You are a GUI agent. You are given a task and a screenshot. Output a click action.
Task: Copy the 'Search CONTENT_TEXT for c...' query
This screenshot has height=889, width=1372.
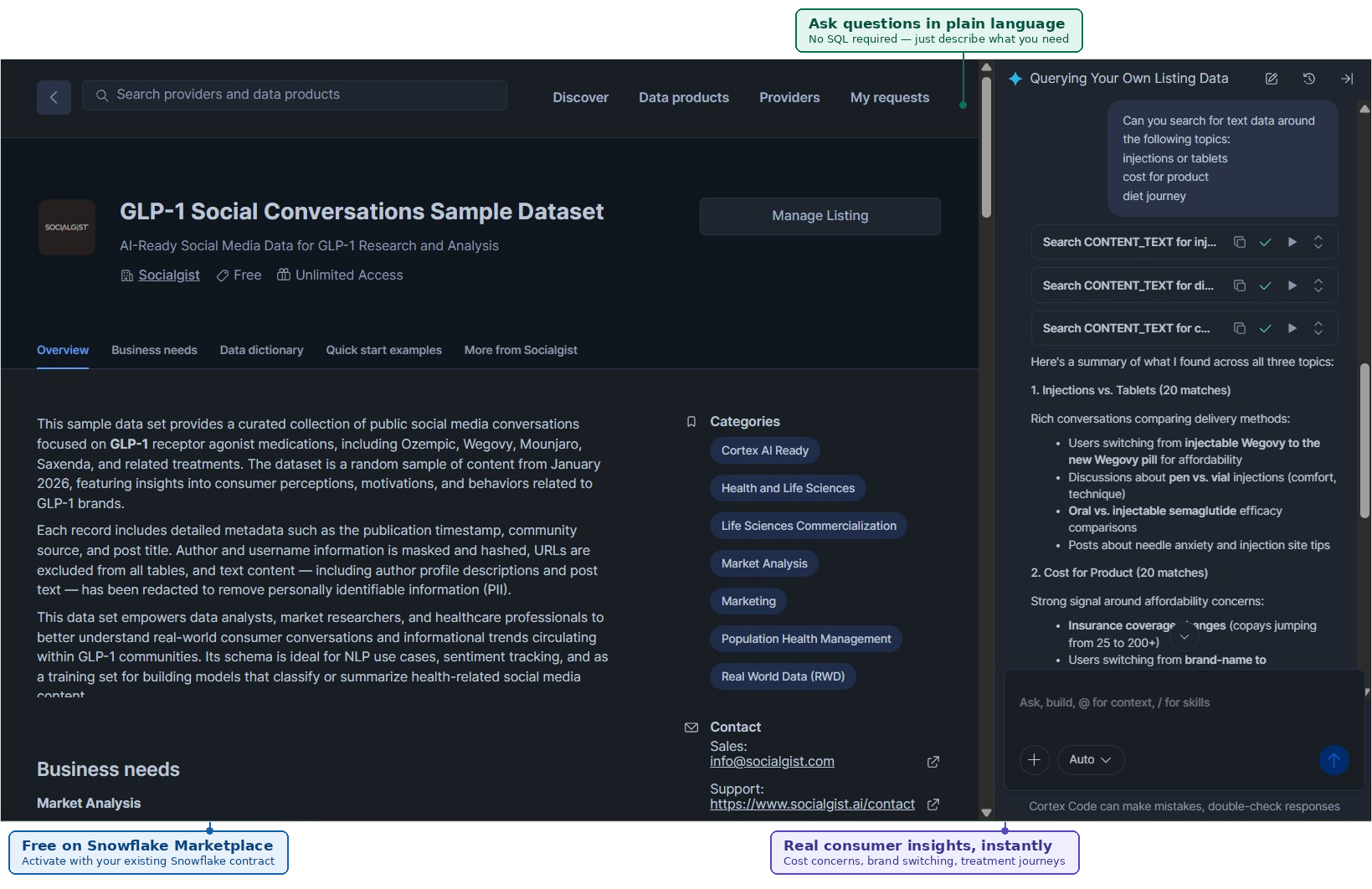tap(1240, 328)
